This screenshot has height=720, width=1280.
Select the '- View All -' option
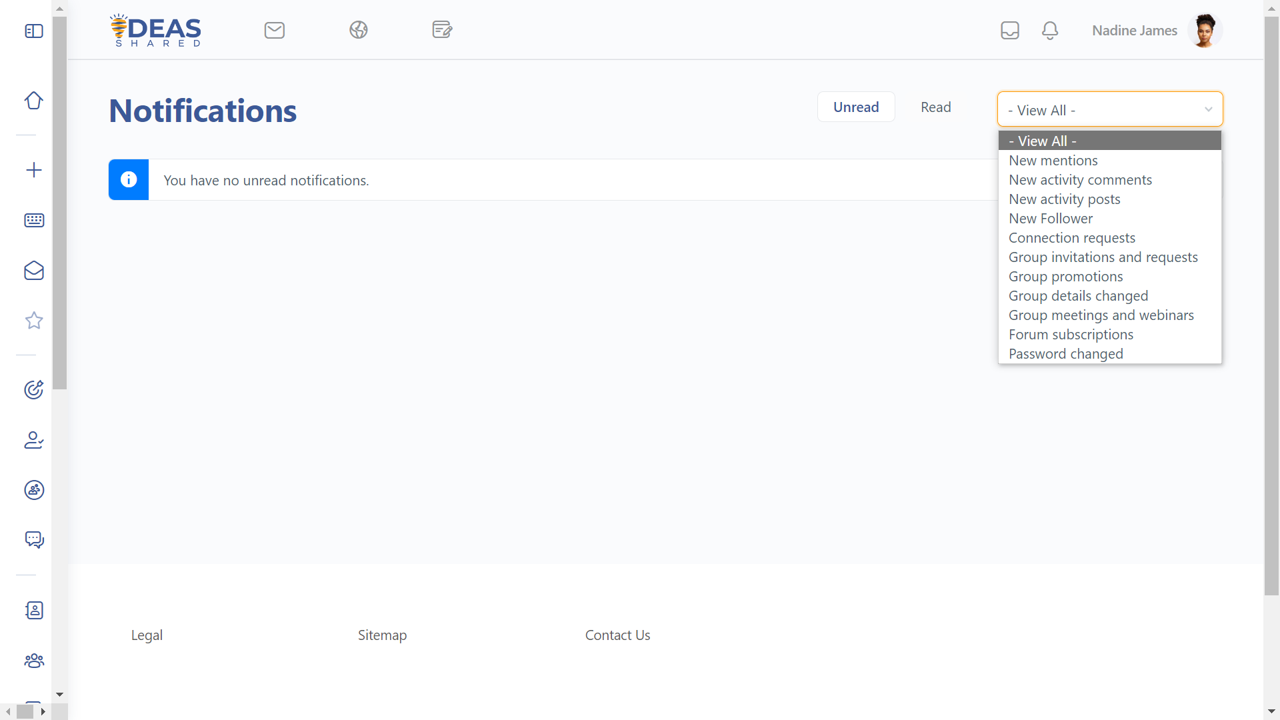1110,141
